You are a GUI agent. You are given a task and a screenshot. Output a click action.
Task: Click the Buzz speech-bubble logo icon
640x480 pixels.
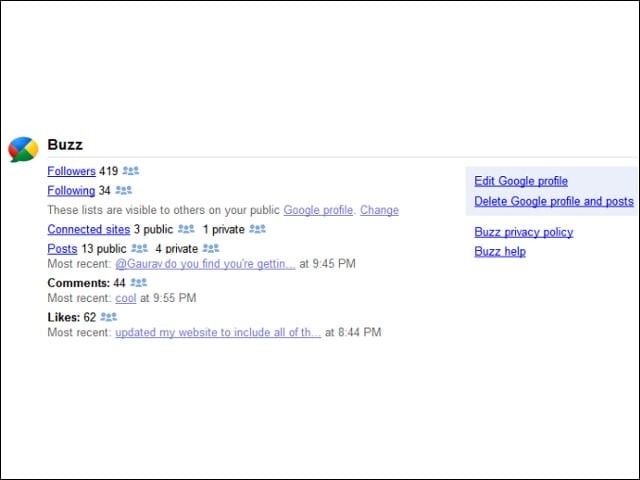(23, 149)
